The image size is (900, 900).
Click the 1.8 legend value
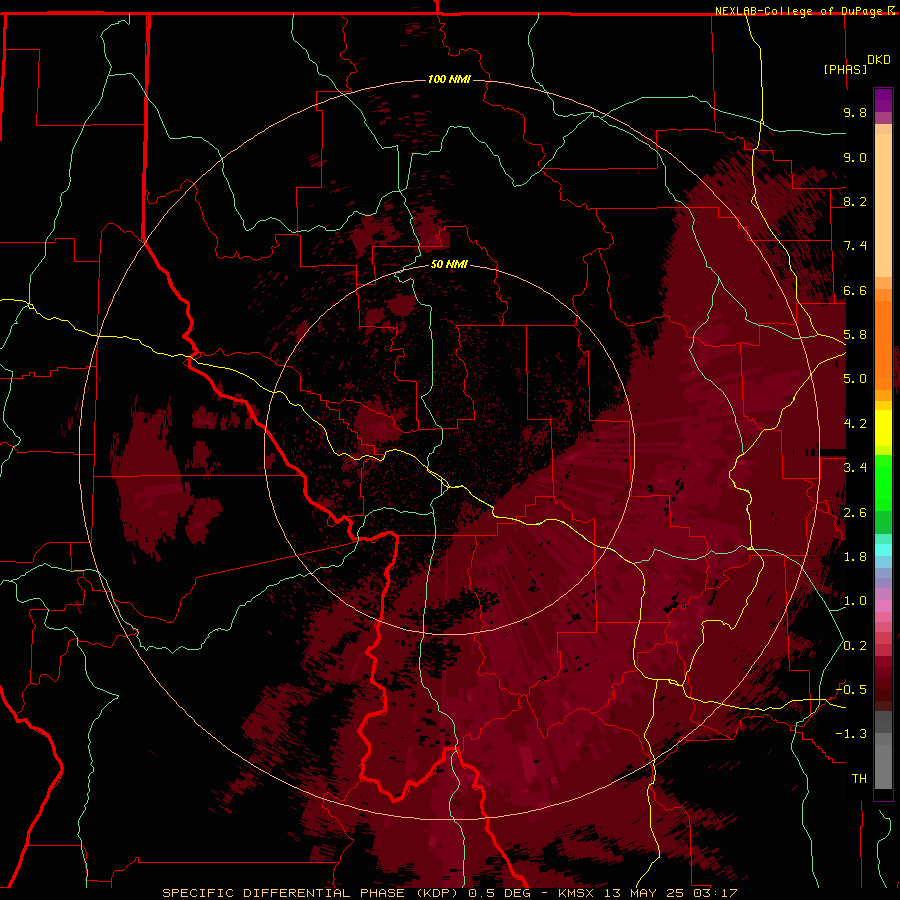tap(855, 557)
